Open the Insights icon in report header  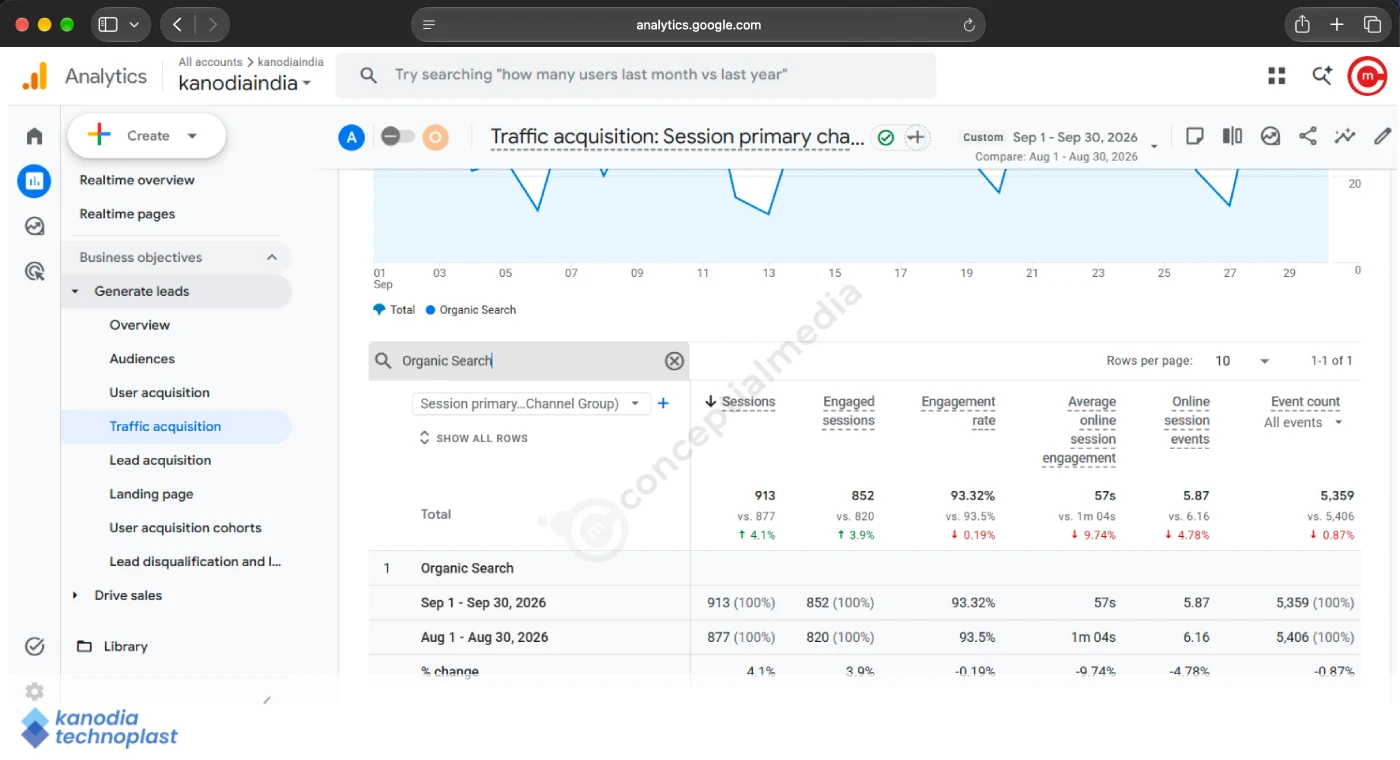point(1270,136)
